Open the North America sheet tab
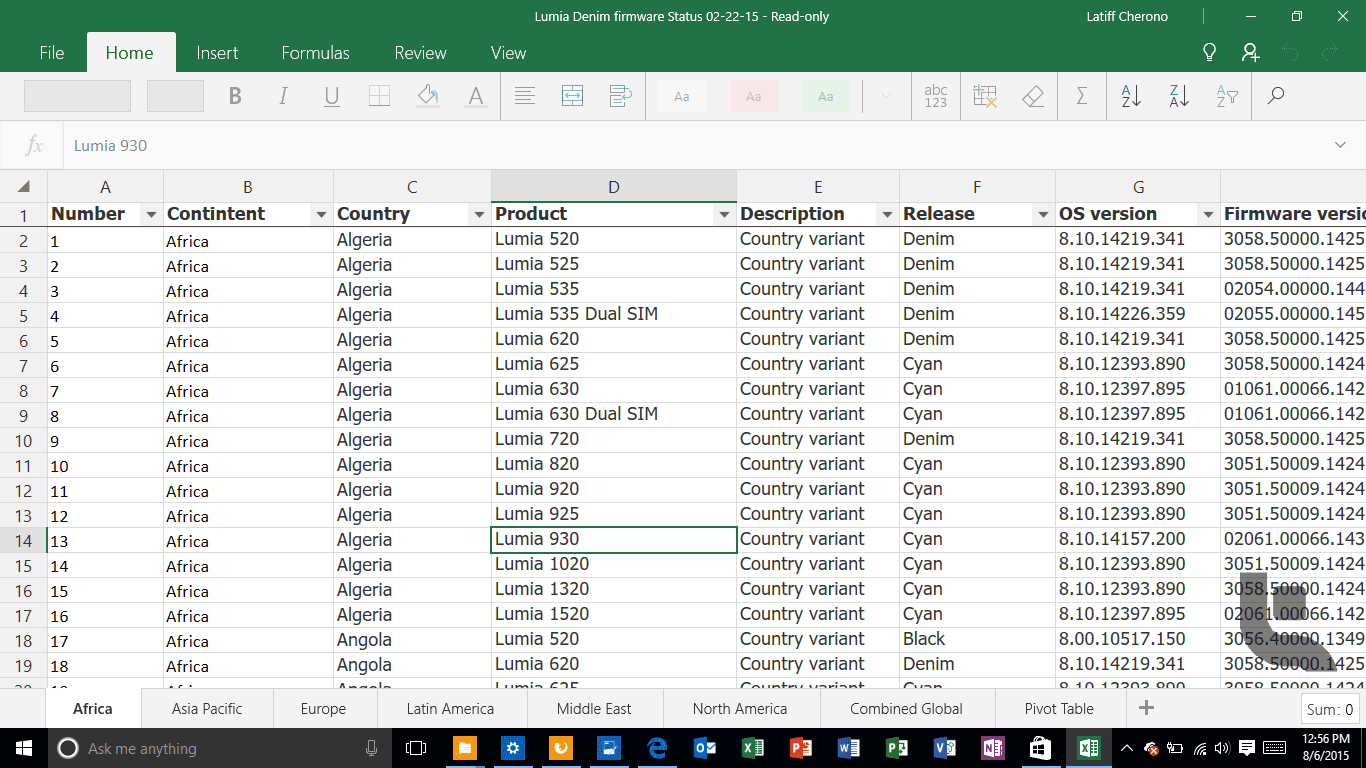1366x768 pixels. (740, 708)
